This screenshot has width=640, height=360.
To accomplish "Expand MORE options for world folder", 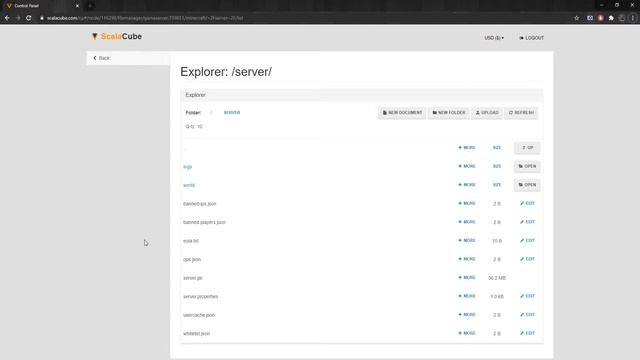I will pos(467,185).
